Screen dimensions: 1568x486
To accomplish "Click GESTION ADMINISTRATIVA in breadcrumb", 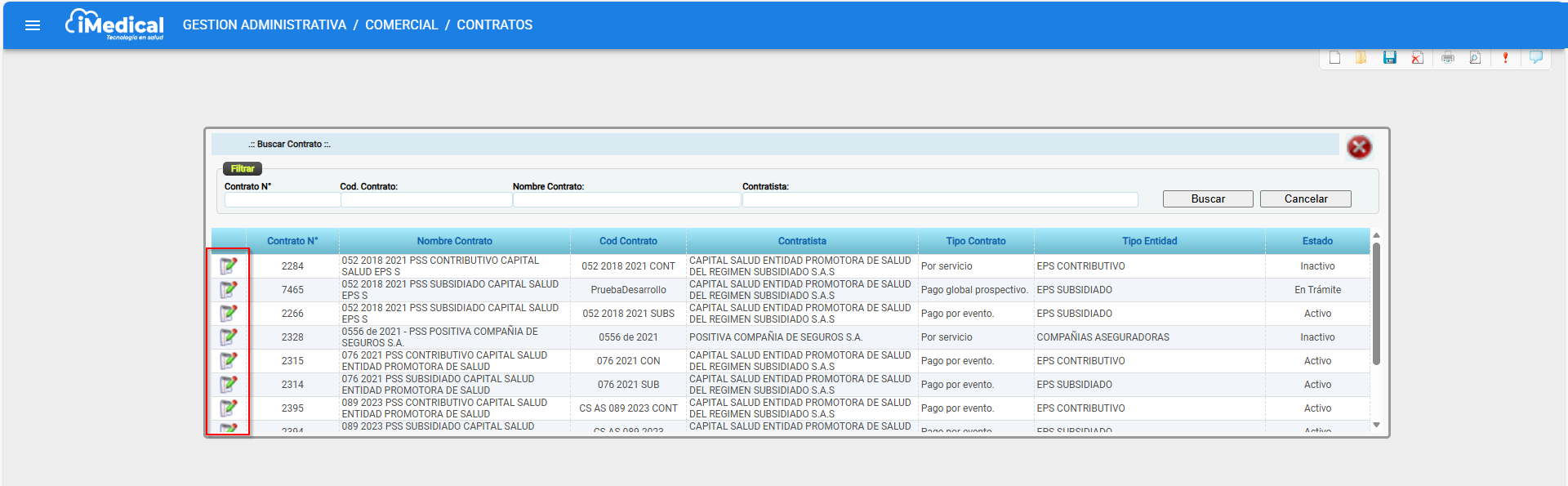I will pos(265,25).
